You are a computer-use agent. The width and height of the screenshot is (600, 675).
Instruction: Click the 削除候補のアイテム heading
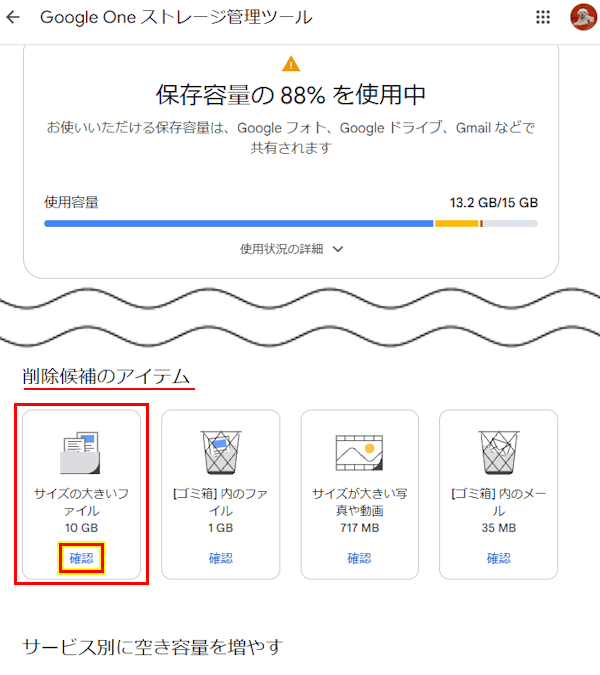(x=106, y=376)
